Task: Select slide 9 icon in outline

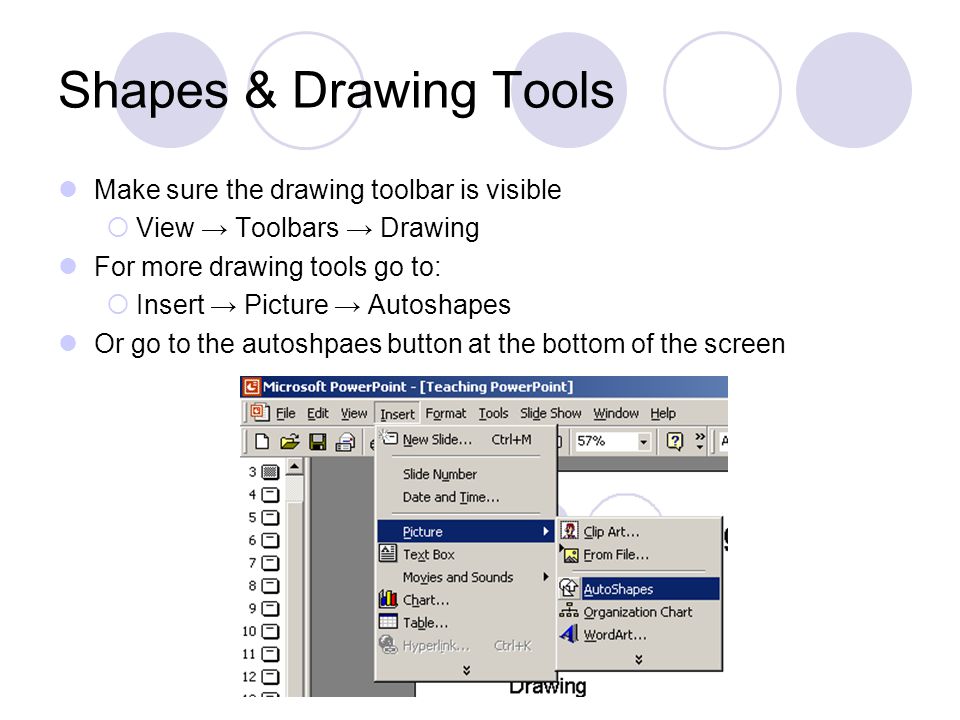Action: pyautogui.click(x=270, y=608)
